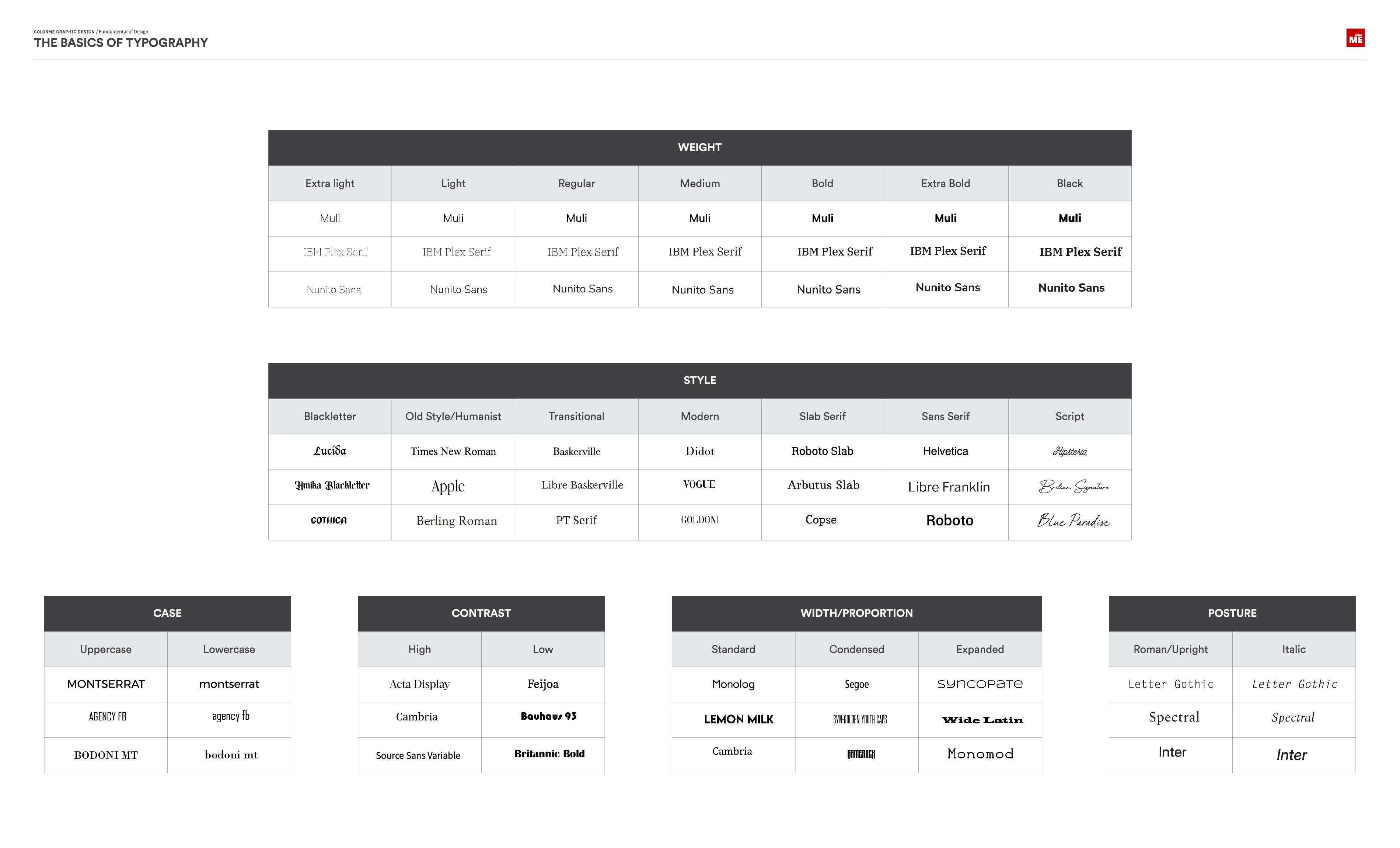
Task: Select the 'Monomod' expanded cell
Action: [980, 755]
